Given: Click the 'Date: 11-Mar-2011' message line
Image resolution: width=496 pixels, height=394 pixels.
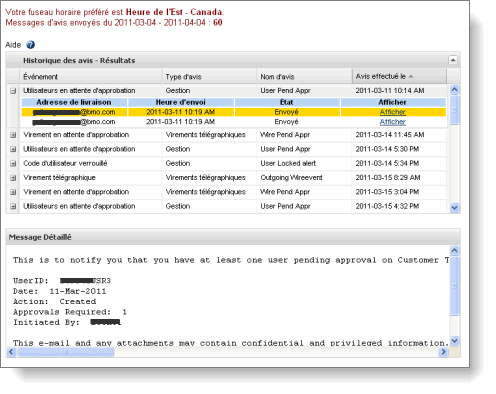Looking at the screenshot, I should (x=59, y=291).
